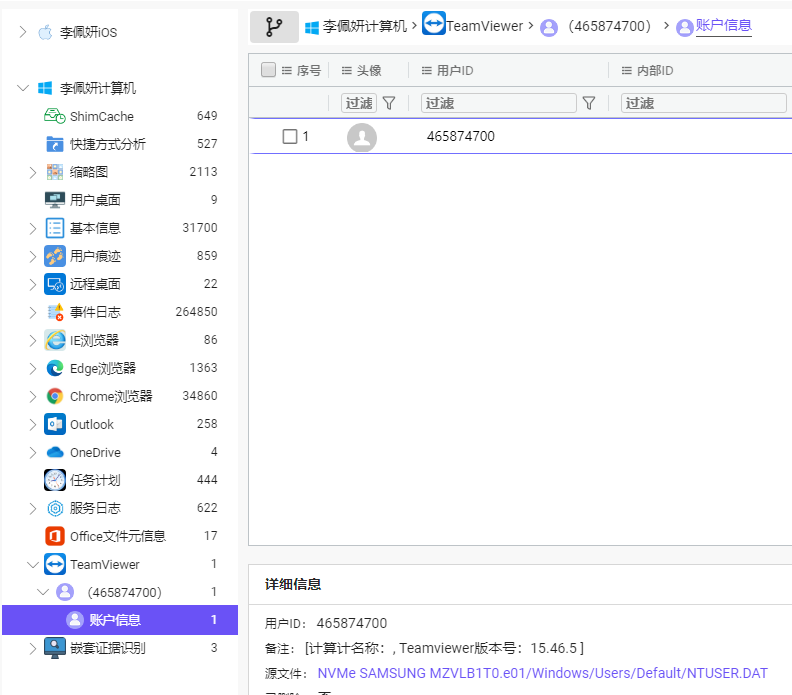Select the 账户信息 tree item
This screenshot has width=792, height=695.
[120, 620]
